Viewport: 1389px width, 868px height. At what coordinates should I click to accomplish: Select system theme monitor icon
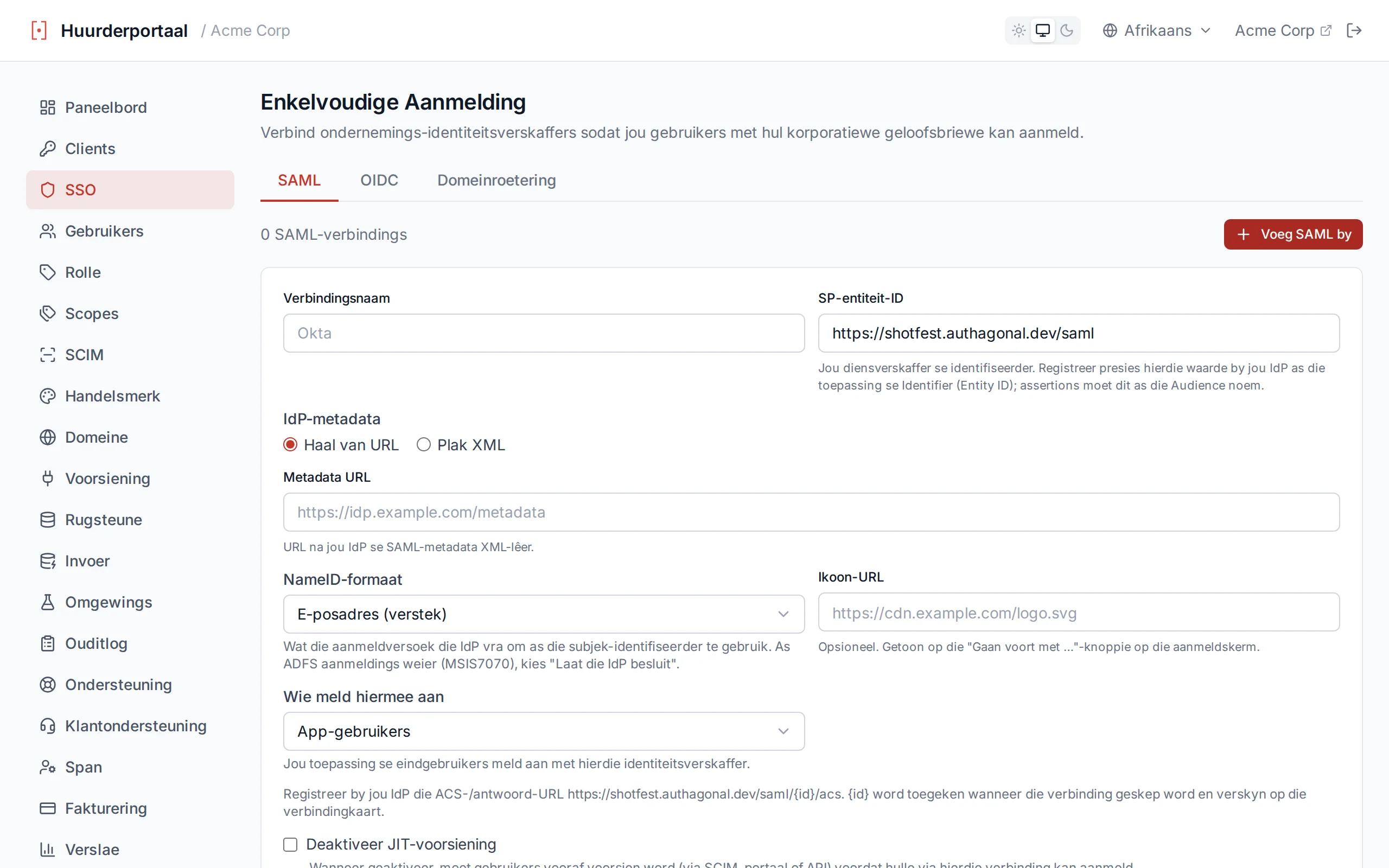pos(1042,30)
